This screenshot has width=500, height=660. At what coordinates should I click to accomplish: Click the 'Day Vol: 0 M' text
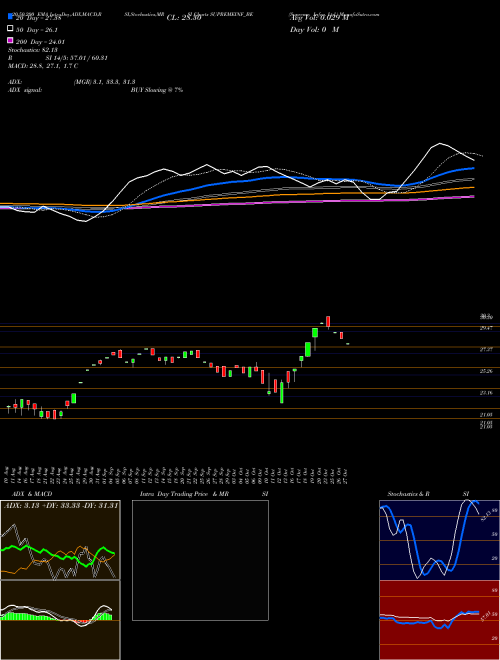pos(314,29)
